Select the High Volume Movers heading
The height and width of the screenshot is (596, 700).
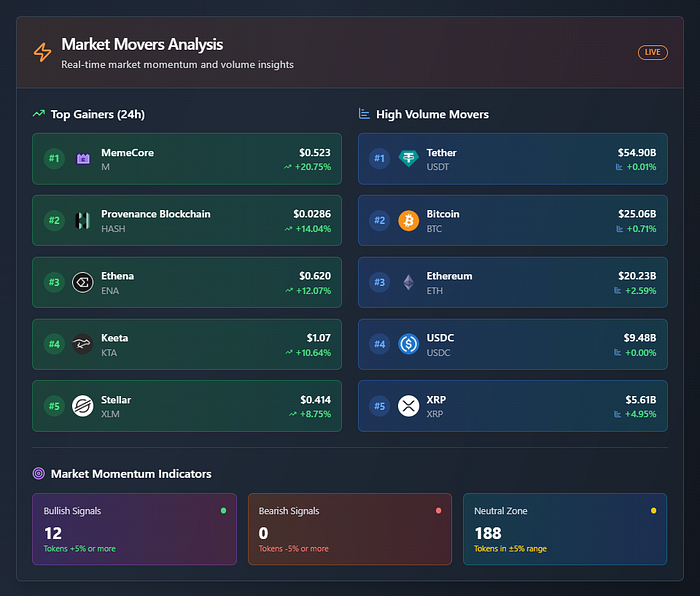[432, 114]
